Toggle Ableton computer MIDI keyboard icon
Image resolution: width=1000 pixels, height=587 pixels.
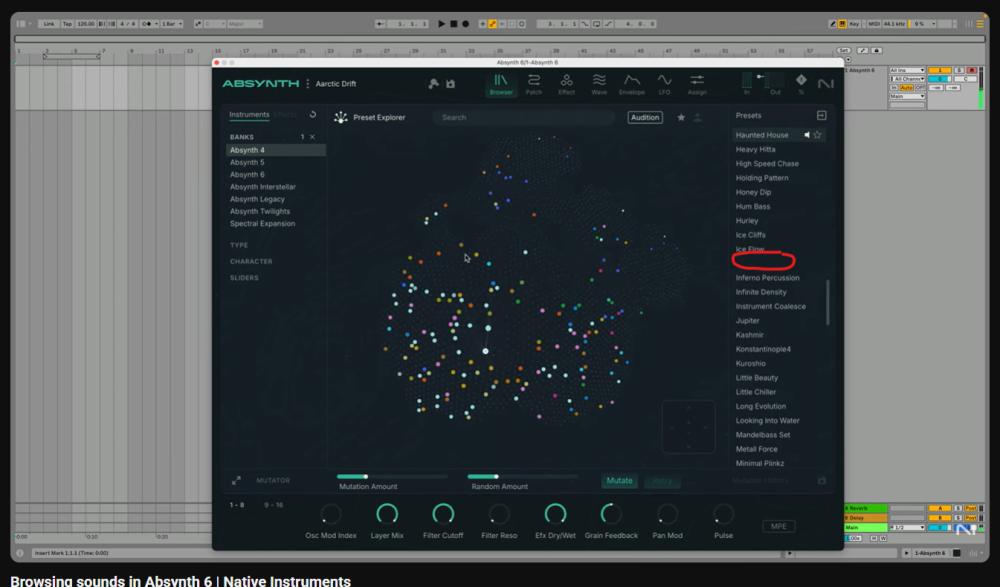(842, 24)
